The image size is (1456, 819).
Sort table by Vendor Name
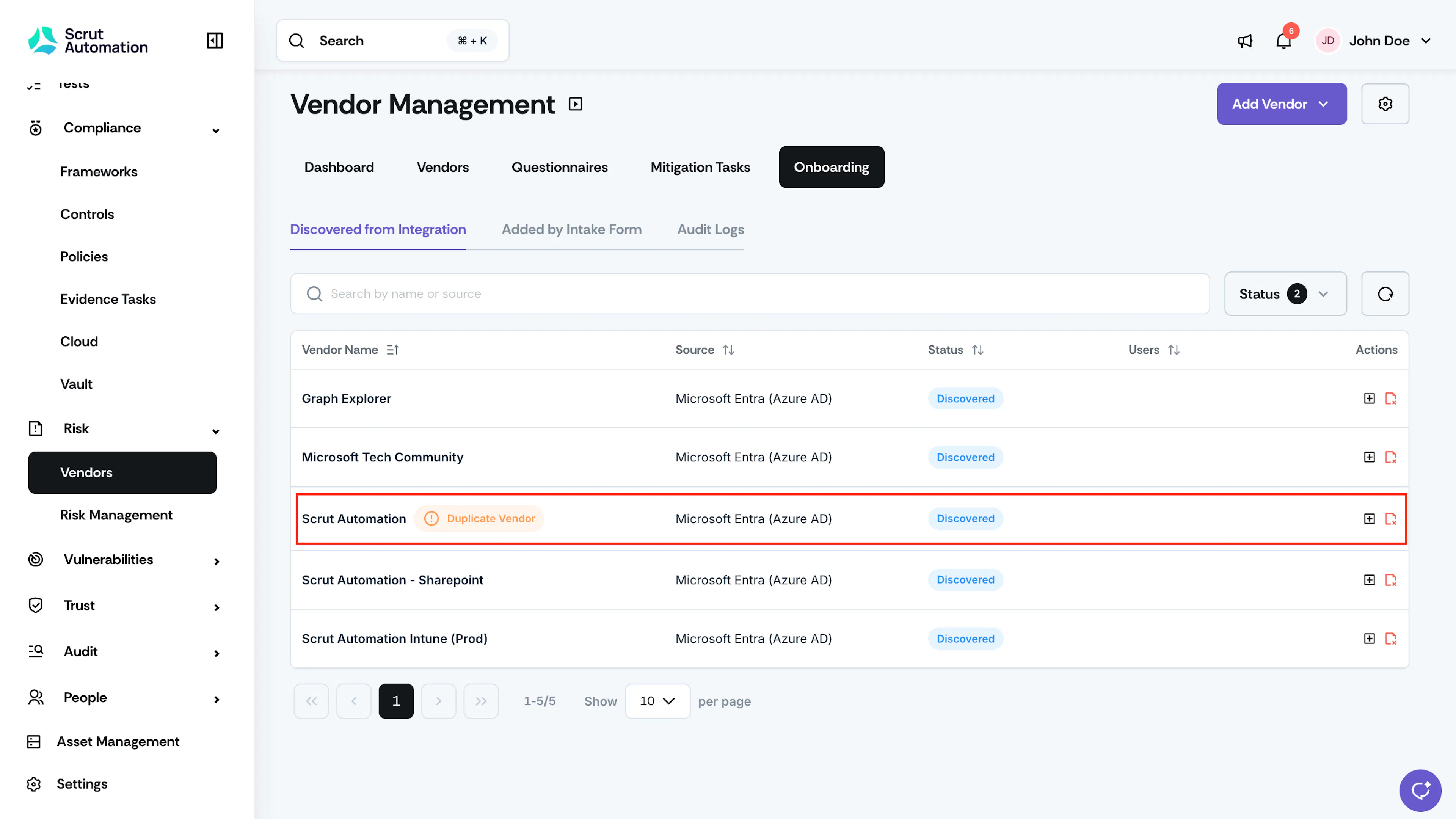coord(393,350)
